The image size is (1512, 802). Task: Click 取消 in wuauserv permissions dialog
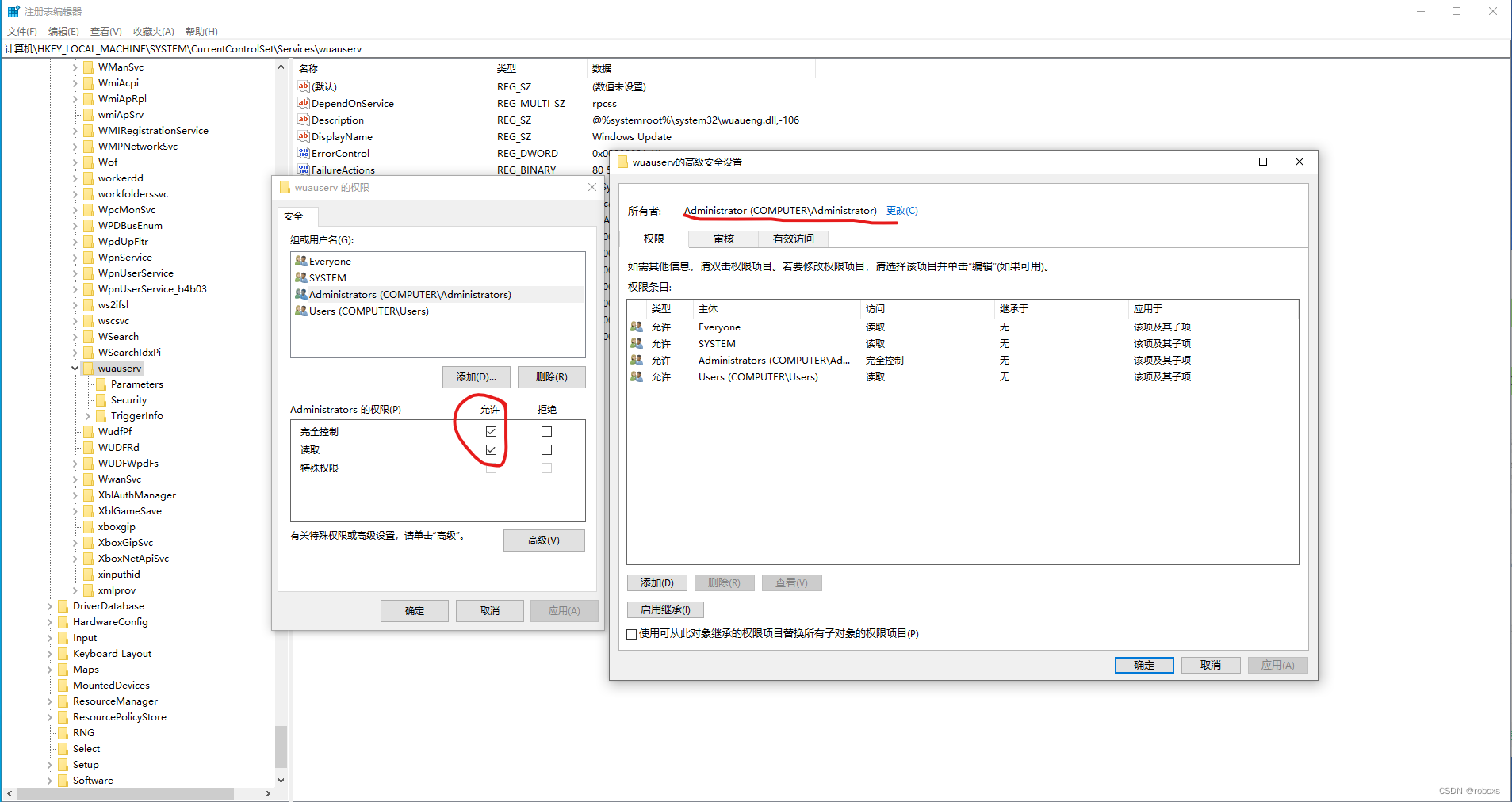(x=490, y=611)
